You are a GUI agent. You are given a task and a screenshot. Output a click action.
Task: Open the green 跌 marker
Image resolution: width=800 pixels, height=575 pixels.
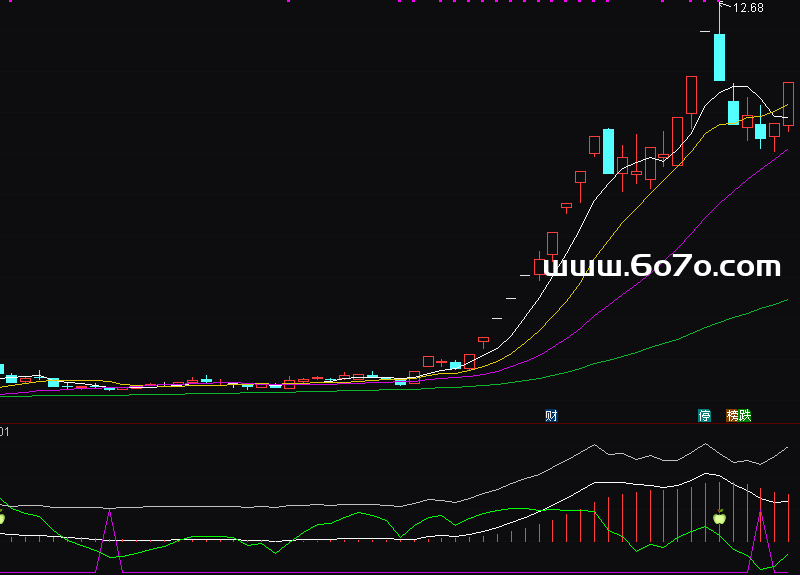tap(745, 416)
